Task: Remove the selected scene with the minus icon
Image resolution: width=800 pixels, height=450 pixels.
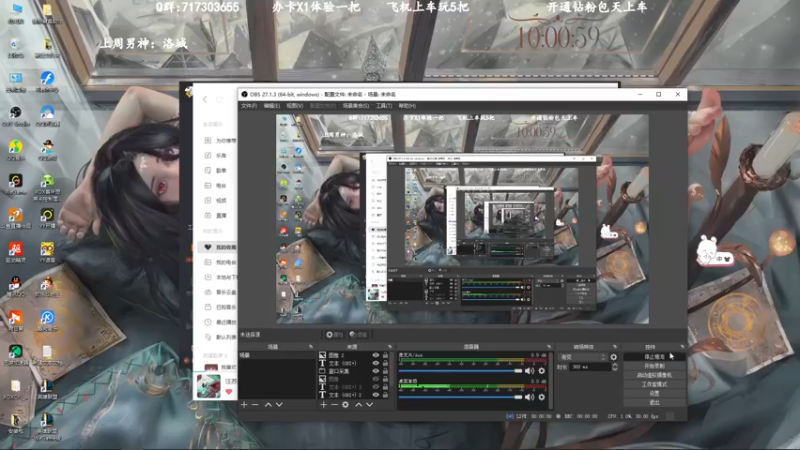Action: 255,405
